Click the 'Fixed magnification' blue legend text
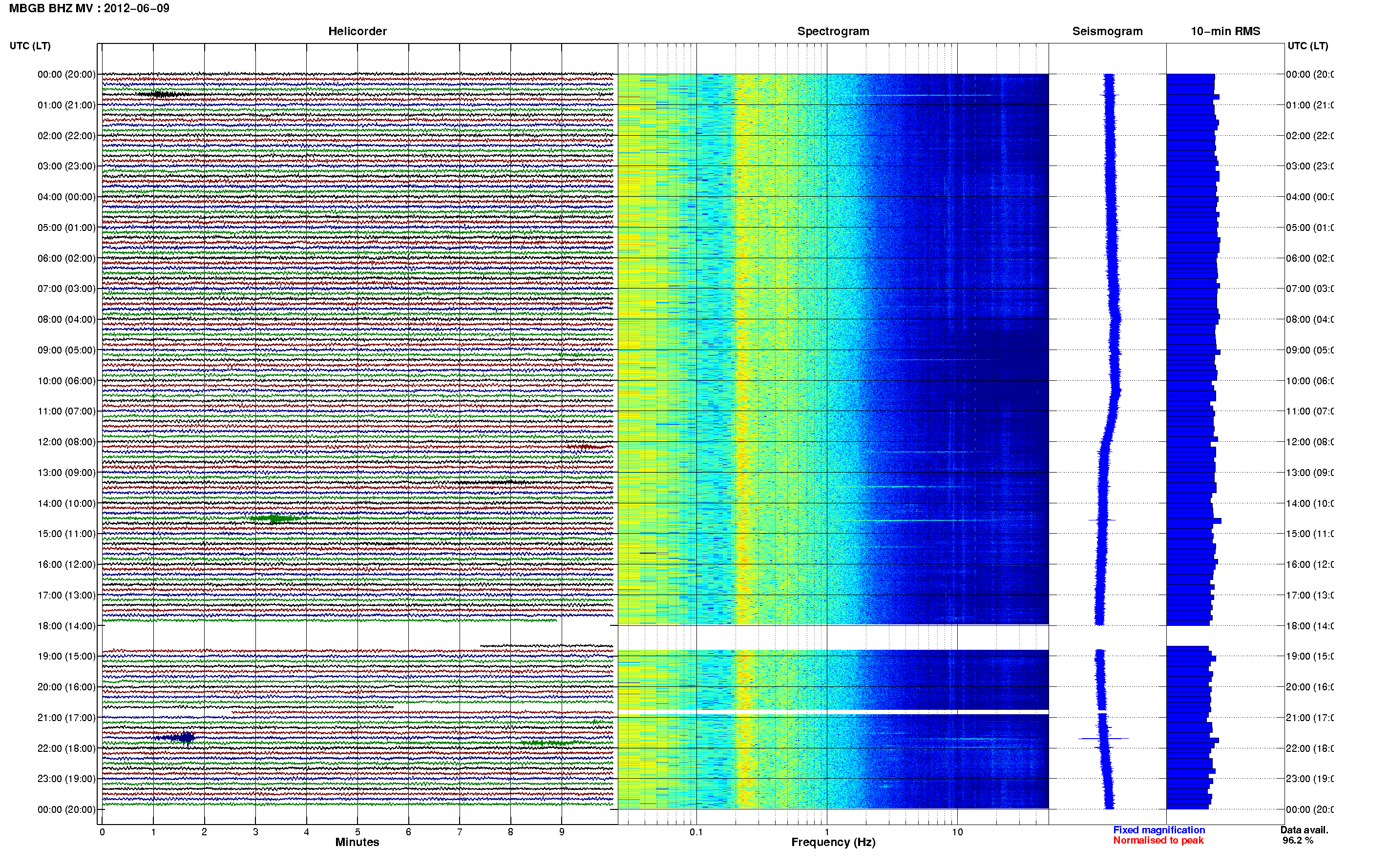 pos(1159,830)
